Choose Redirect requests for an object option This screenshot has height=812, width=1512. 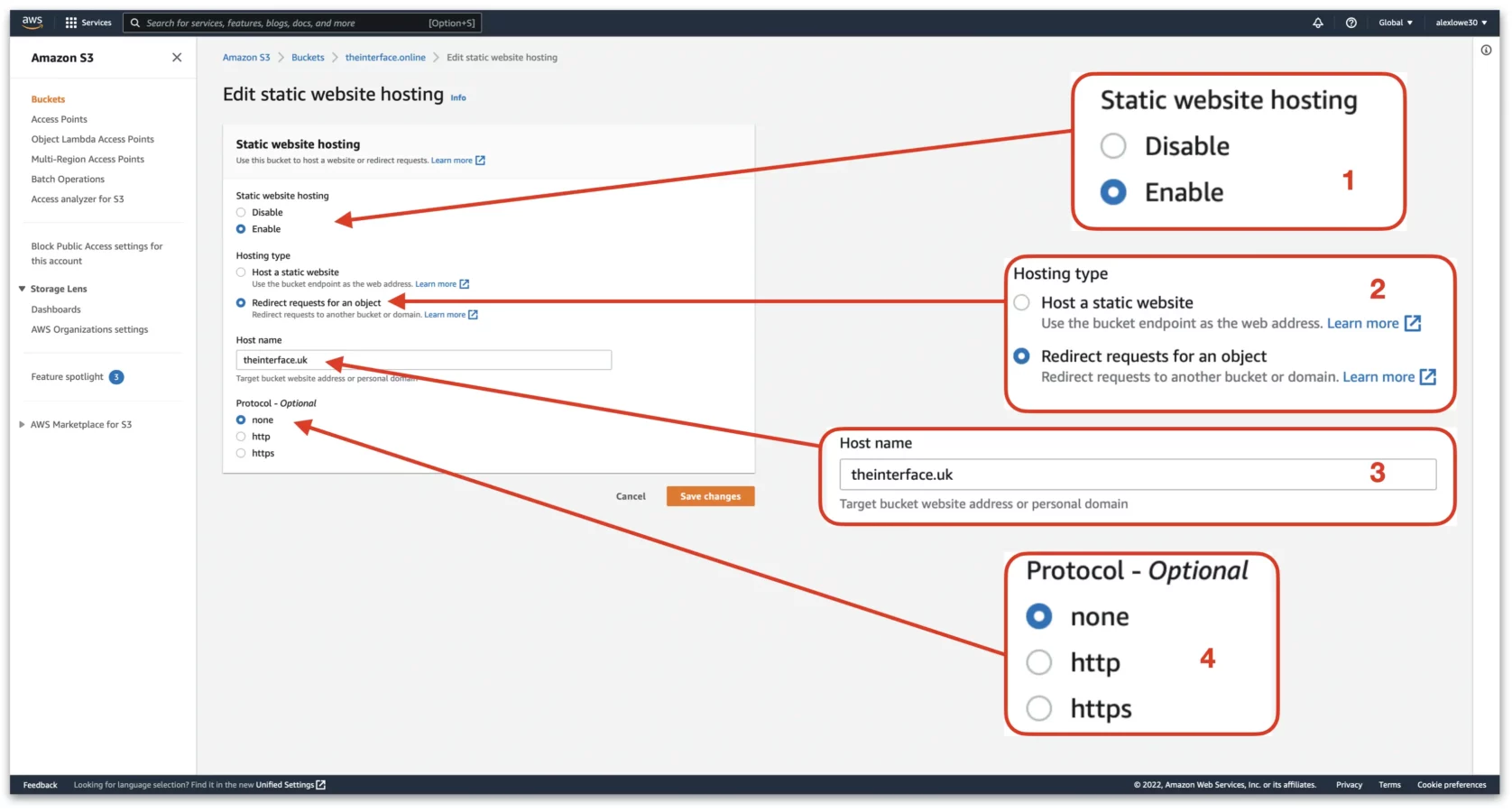pos(241,303)
